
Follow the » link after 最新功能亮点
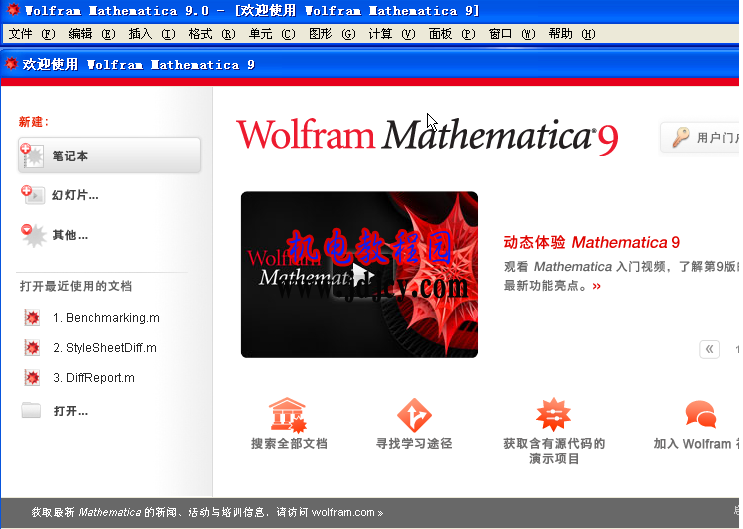coord(597,286)
